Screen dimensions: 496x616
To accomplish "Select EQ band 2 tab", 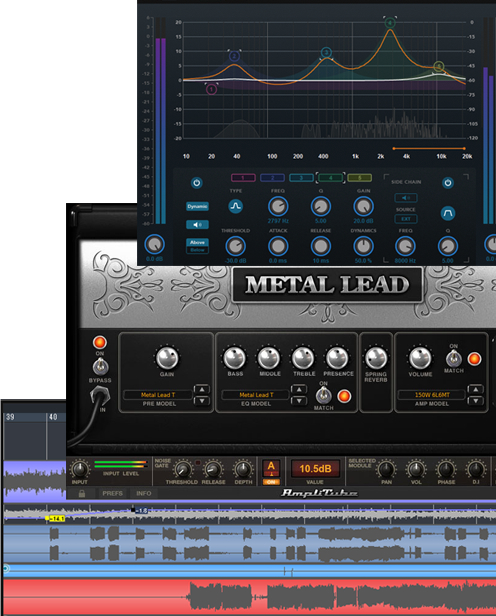I will [272, 178].
